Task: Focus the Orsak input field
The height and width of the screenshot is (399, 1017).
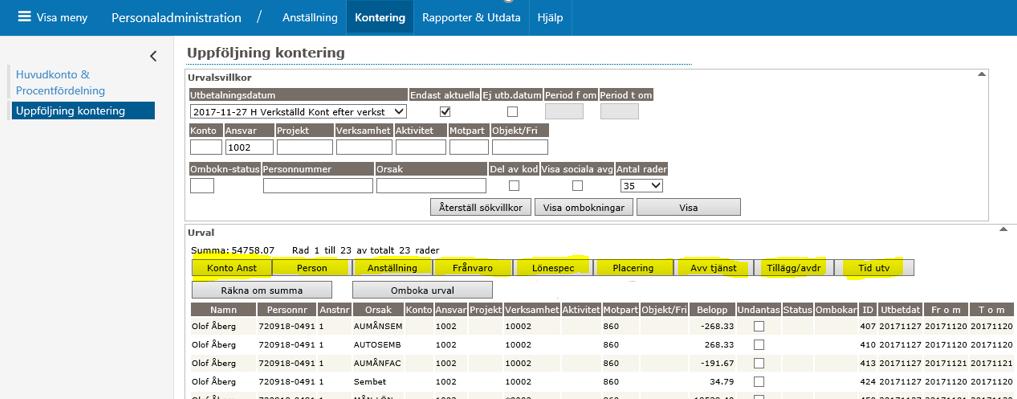Action: (431, 186)
